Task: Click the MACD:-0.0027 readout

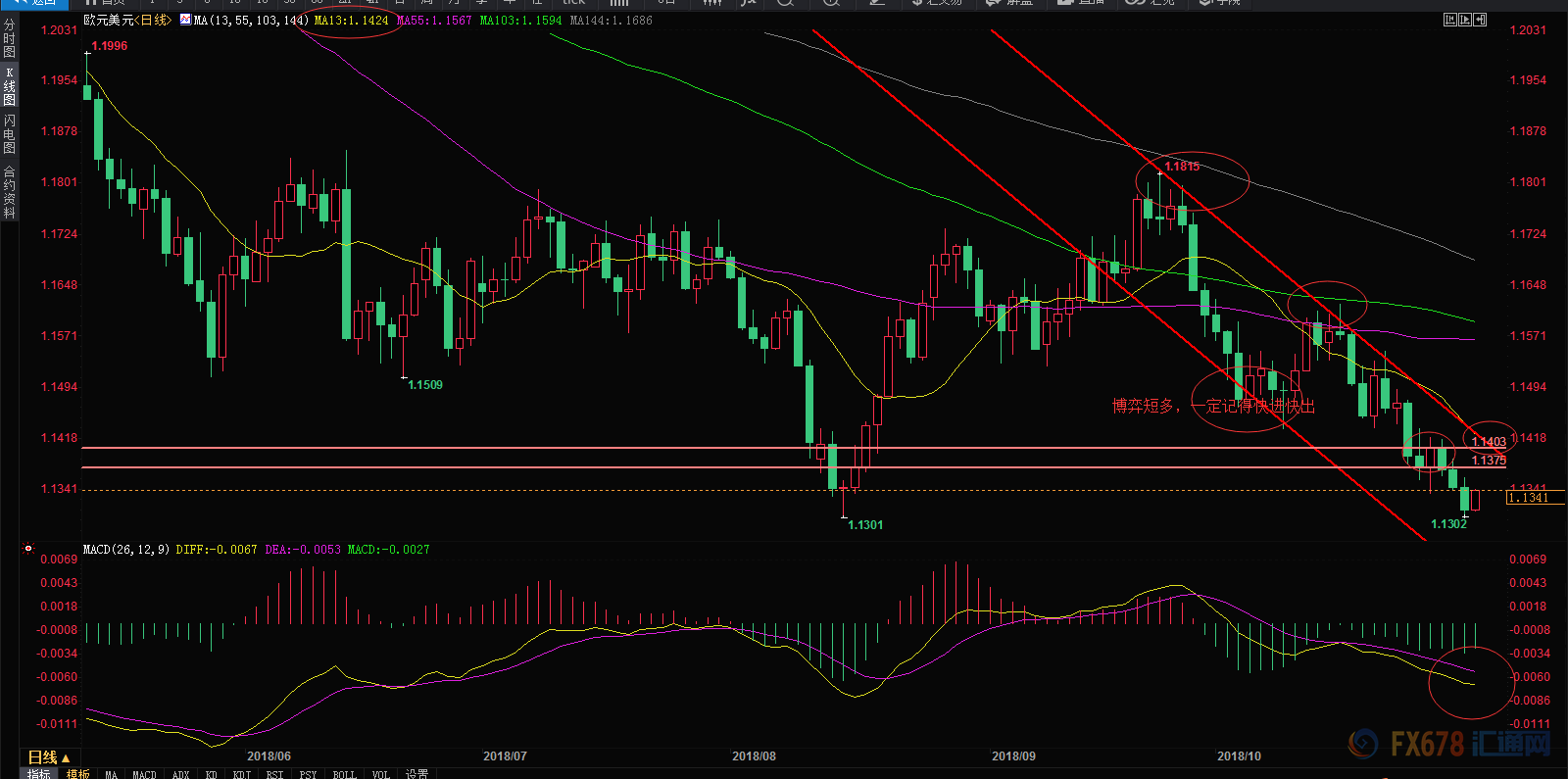Action: (x=388, y=550)
